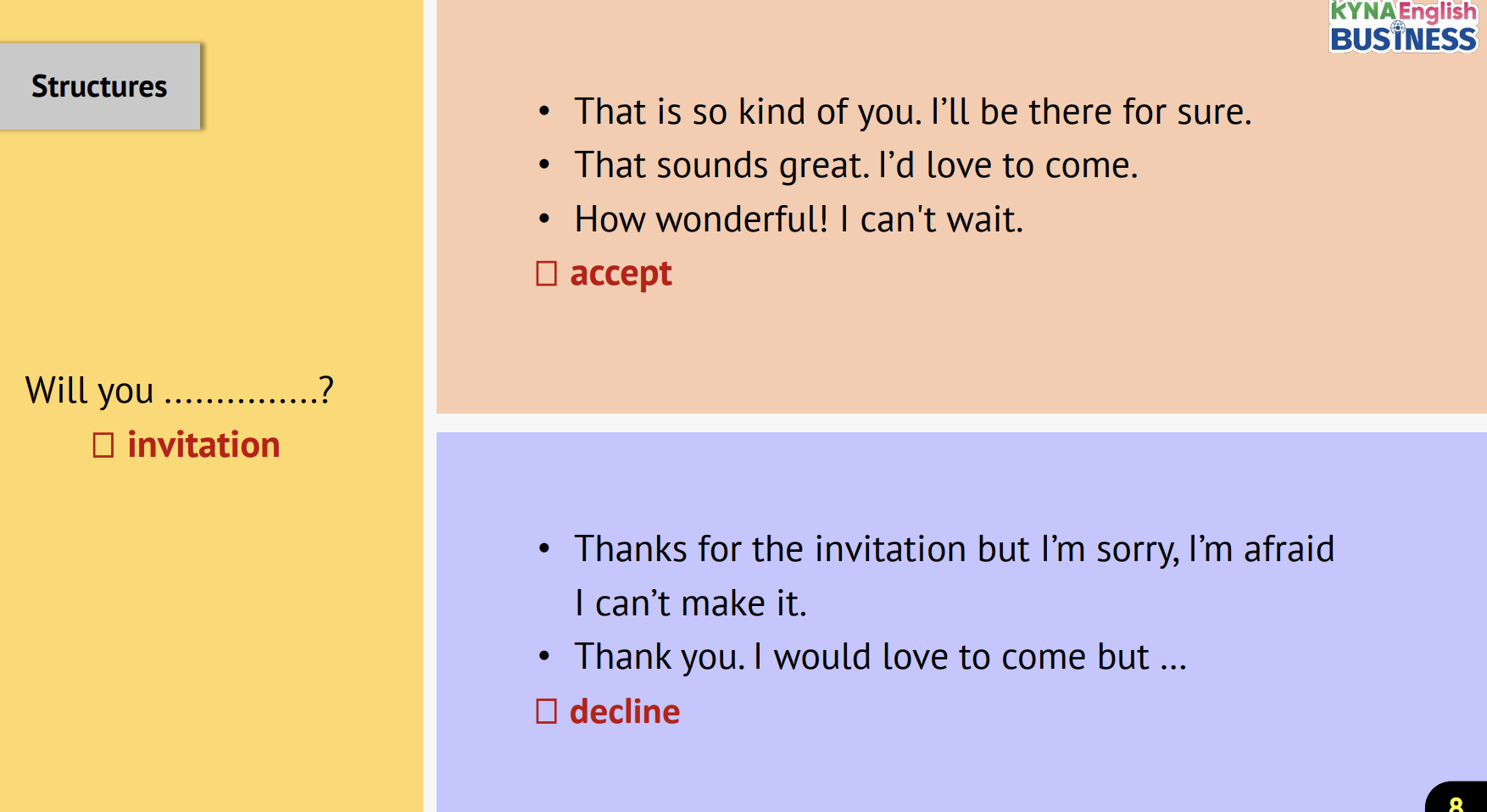
Task: Click bullet before 'How wonderful!'
Action: (544, 220)
